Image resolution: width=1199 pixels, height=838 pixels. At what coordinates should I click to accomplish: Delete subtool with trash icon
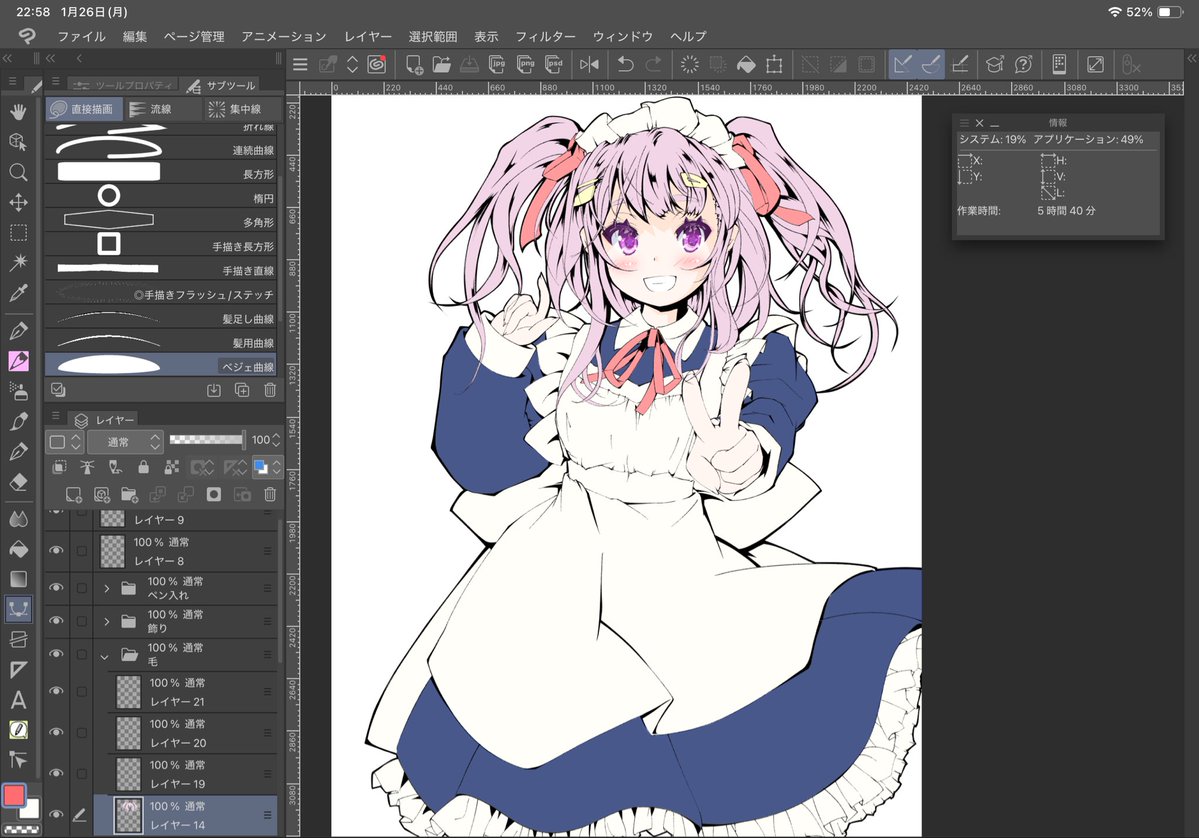tap(270, 390)
